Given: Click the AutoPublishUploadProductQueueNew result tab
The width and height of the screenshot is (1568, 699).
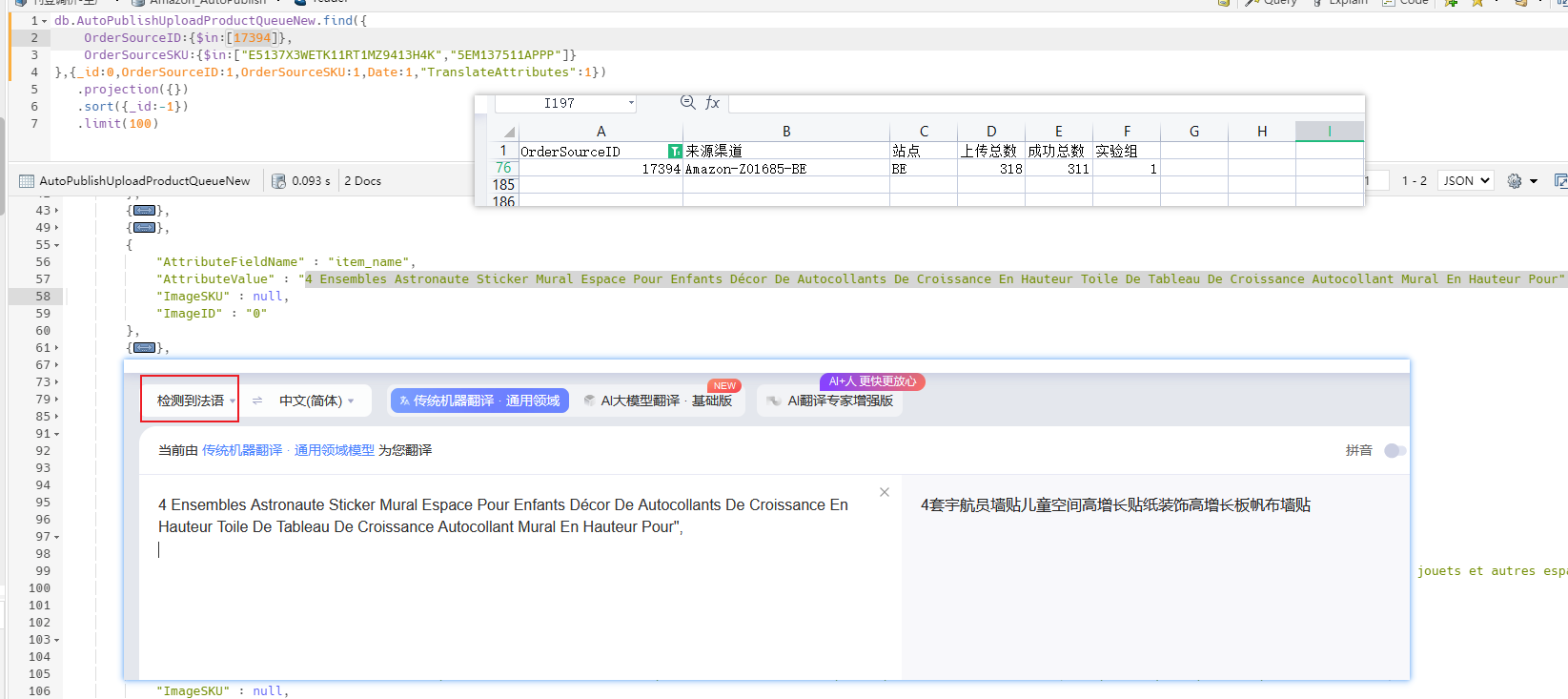Looking at the screenshot, I should [135, 181].
